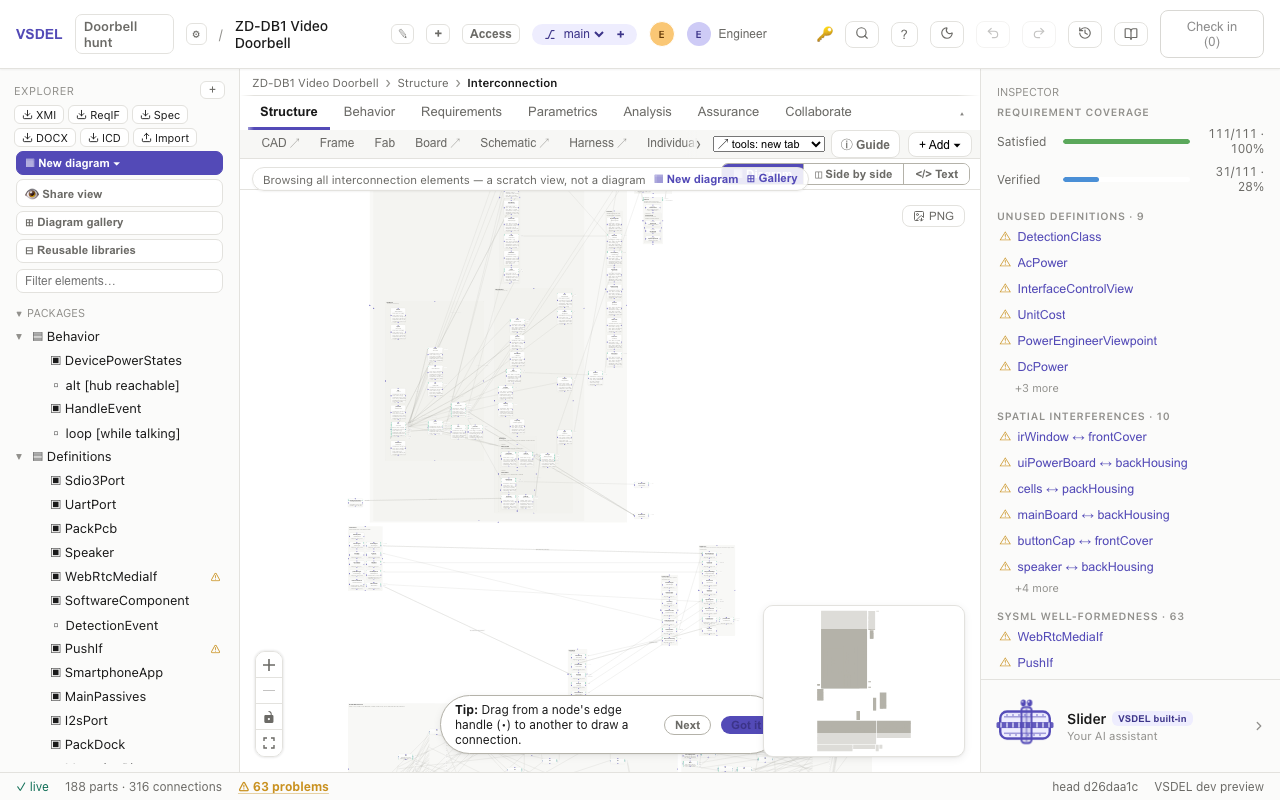The image size is (1280, 800).
Task: Click the Filter elements input field
Action: [119, 281]
